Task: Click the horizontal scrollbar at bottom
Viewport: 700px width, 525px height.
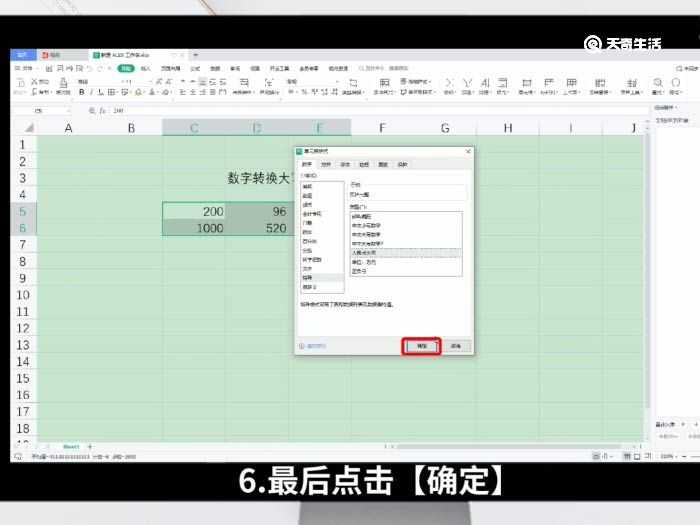Action: pos(509,446)
